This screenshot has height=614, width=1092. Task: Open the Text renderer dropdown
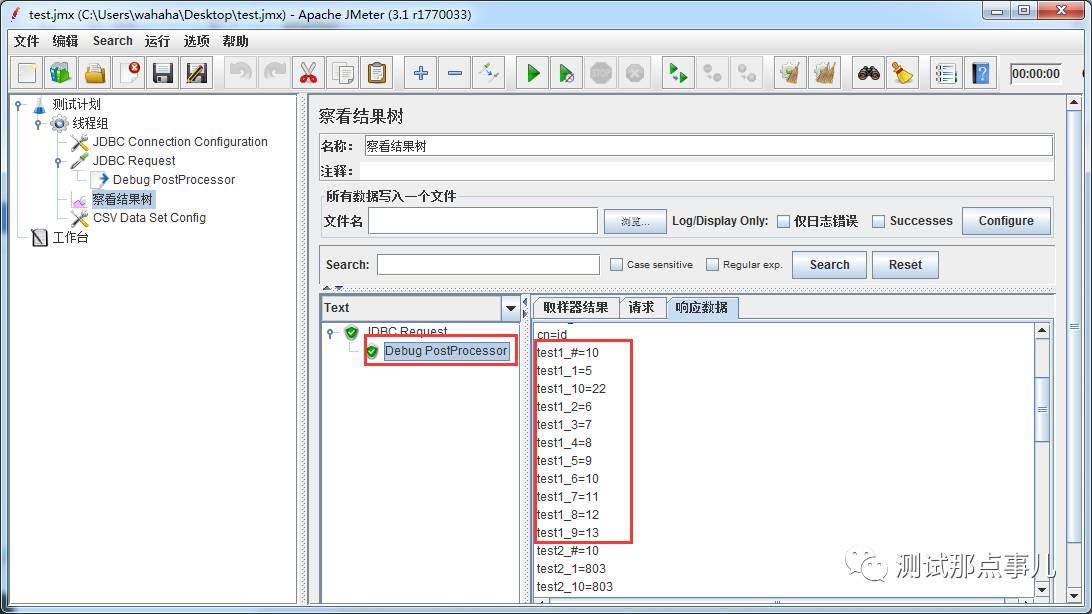[x=510, y=308]
